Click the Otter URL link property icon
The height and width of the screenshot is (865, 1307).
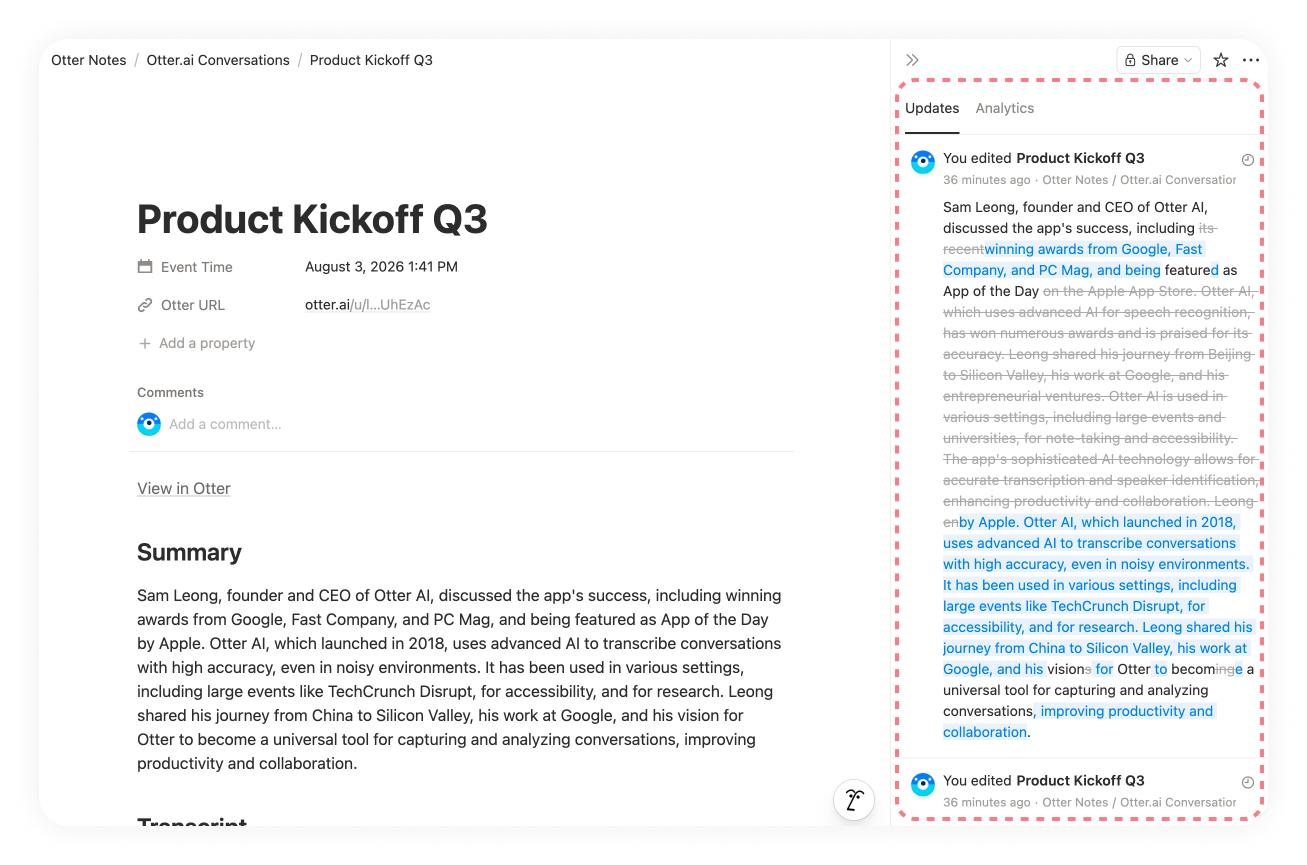pos(145,305)
